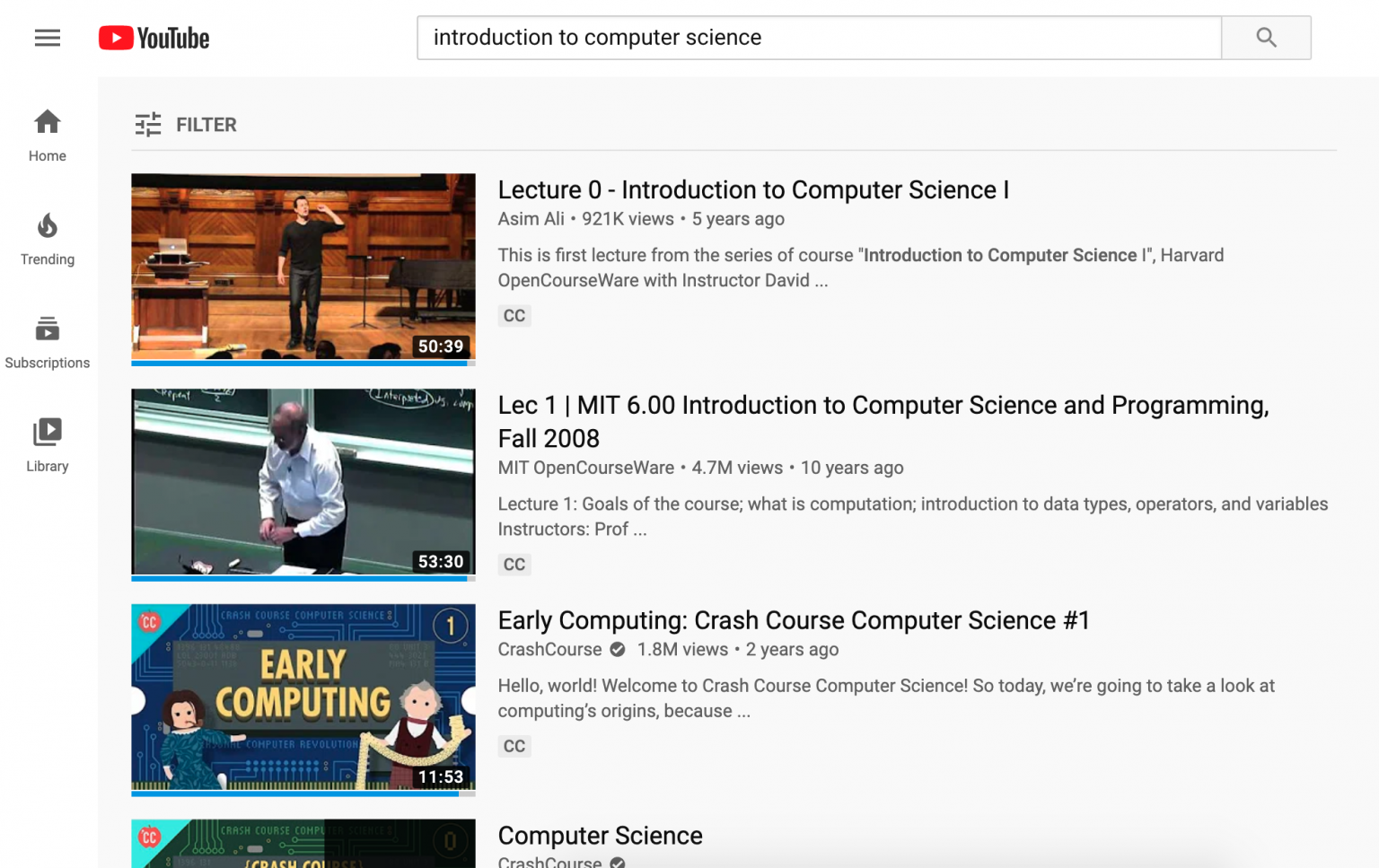Expand the search FILTER options
The image size is (1379, 868).
[x=186, y=125]
